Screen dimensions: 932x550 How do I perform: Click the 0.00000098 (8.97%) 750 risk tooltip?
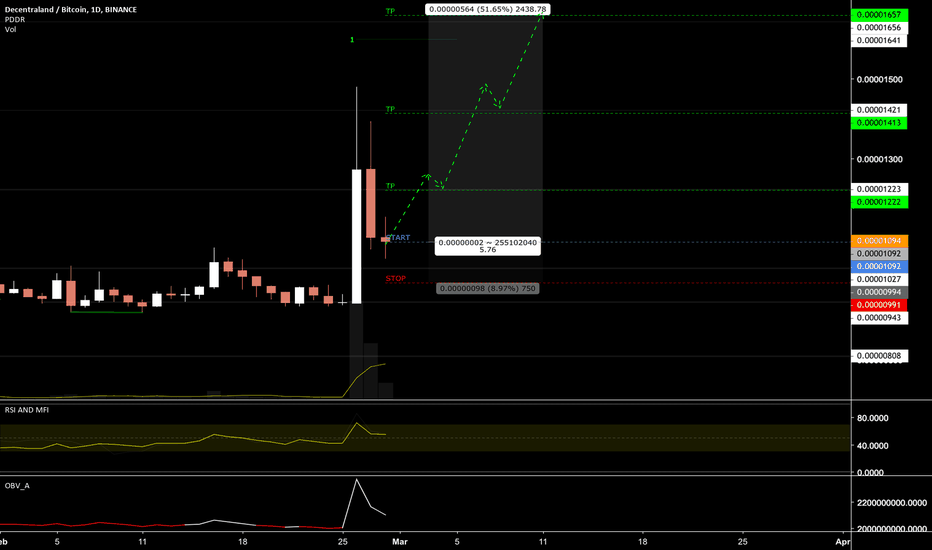(x=487, y=288)
